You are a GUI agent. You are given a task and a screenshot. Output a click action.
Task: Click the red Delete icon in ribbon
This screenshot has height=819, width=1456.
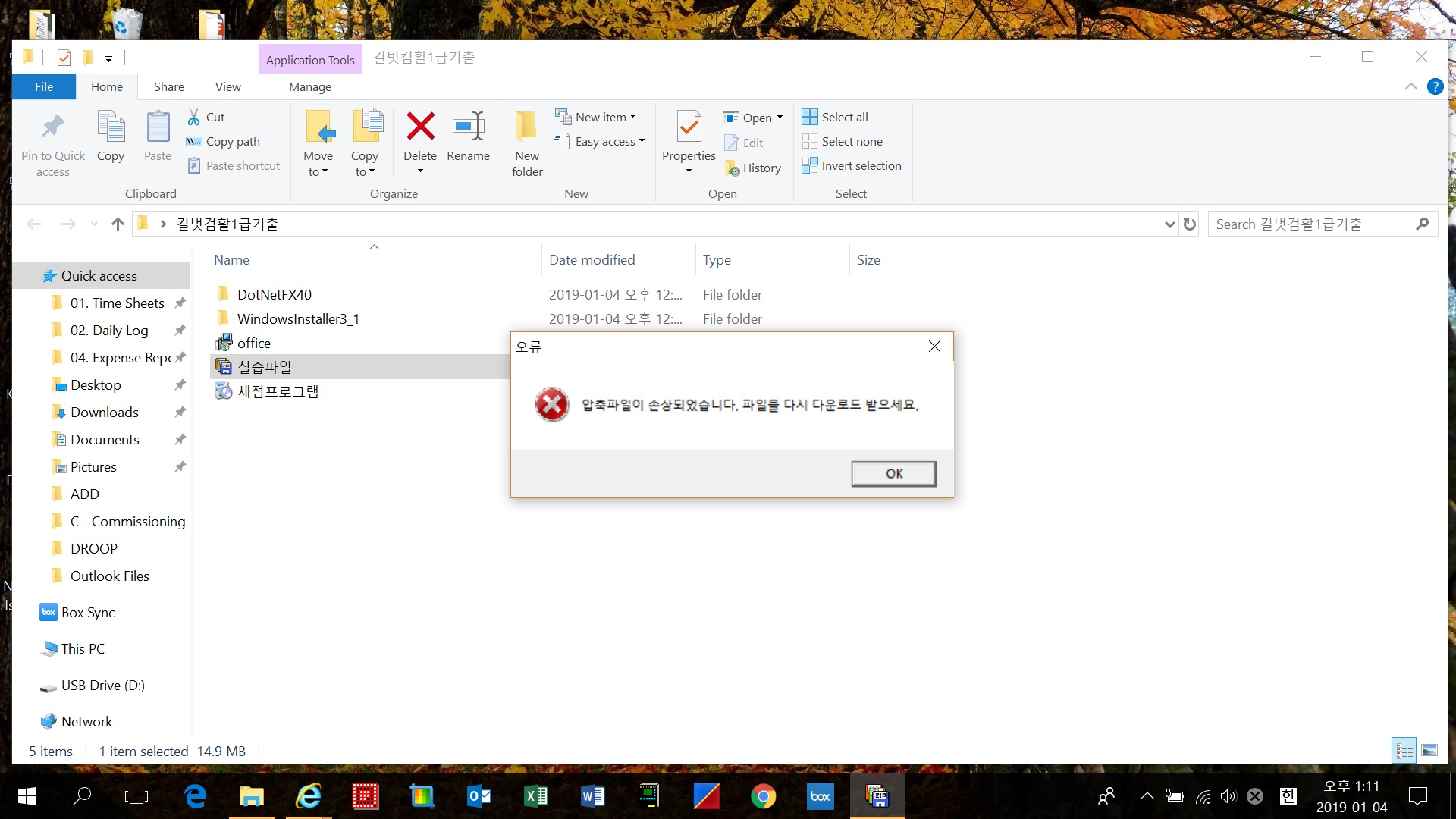tap(420, 127)
